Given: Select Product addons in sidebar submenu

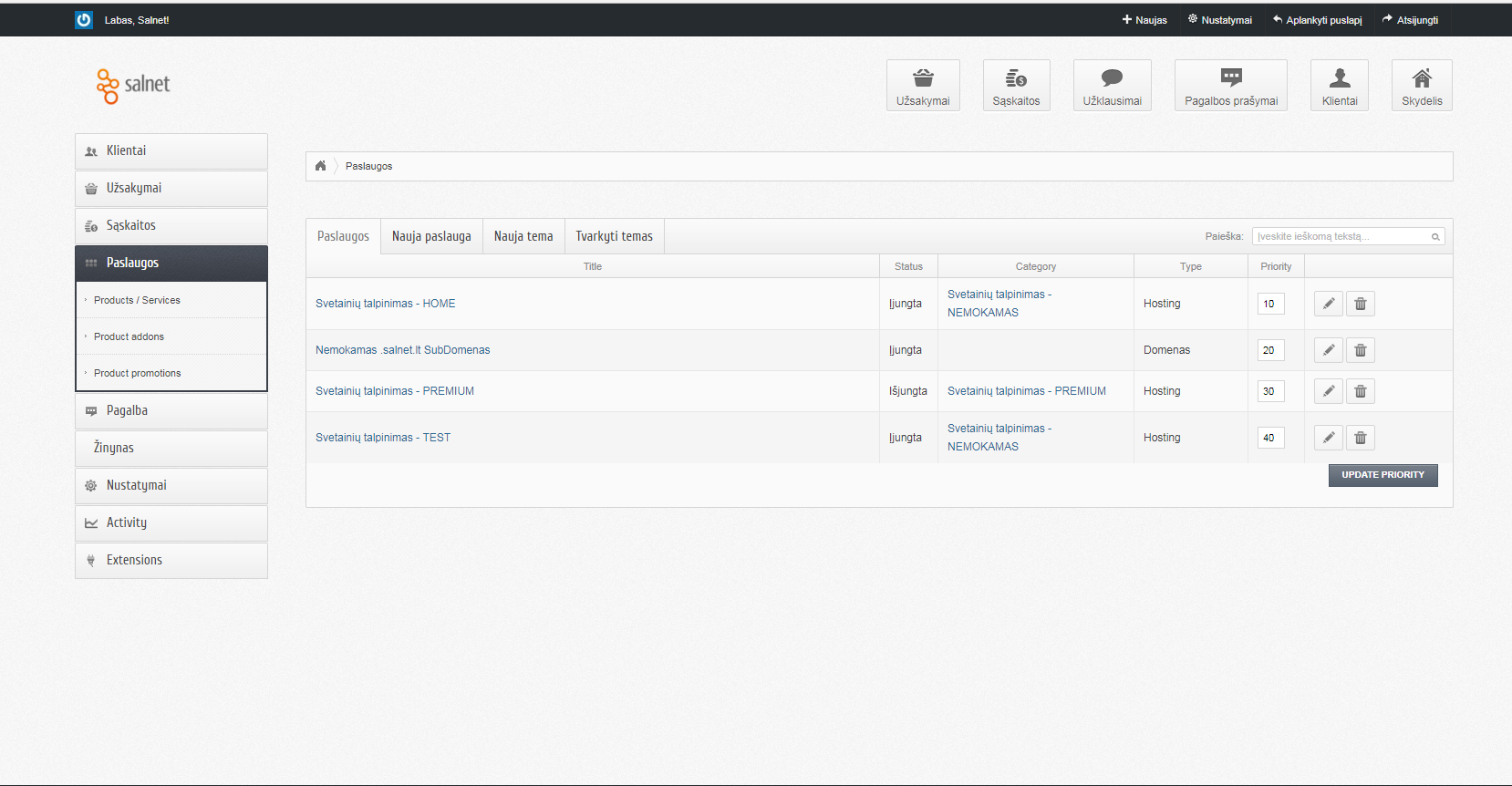Looking at the screenshot, I should 129,336.
